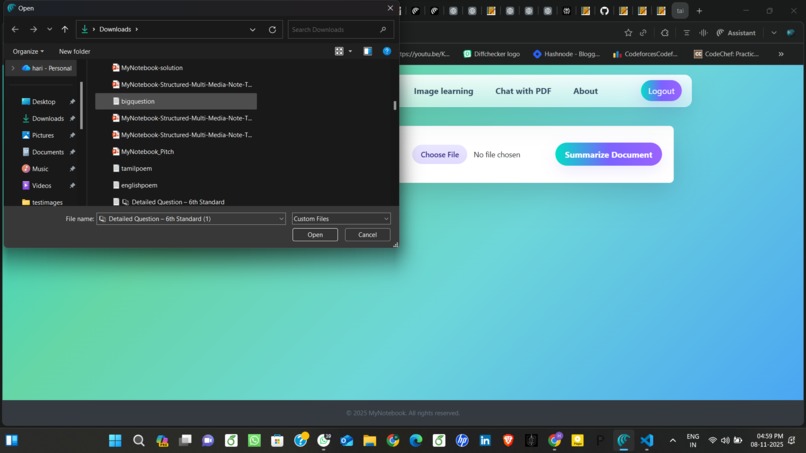Click the File name combo box
Image resolution: width=806 pixels, height=453 pixels.
point(190,219)
